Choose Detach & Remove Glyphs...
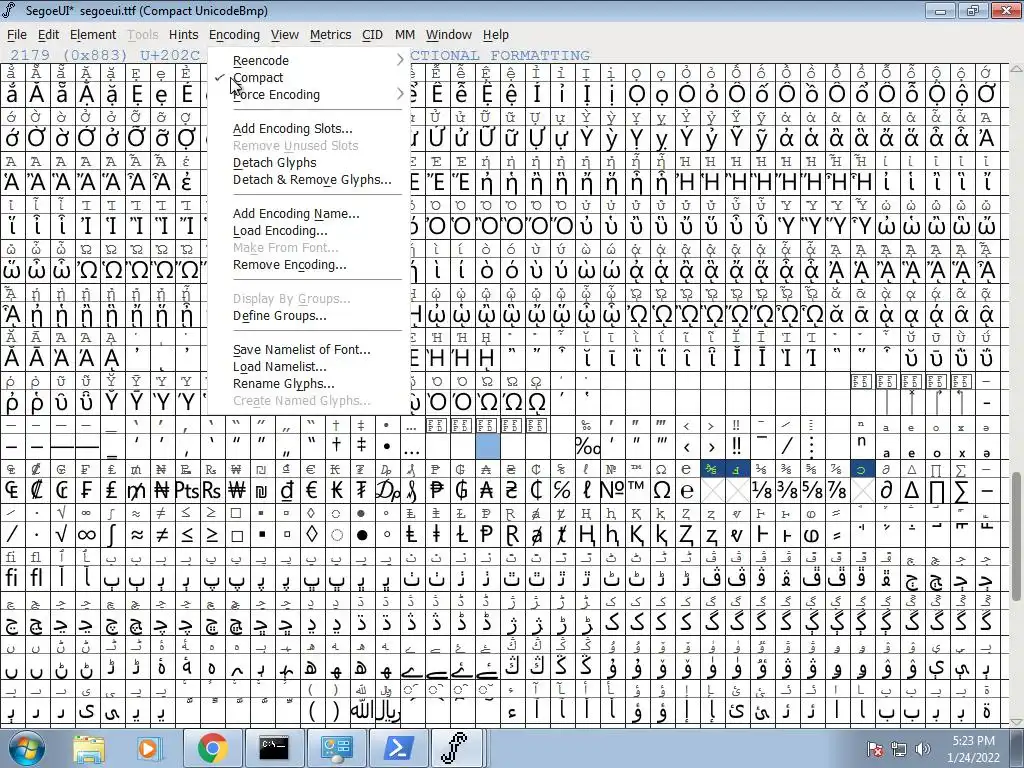The image size is (1024, 768). [312, 180]
